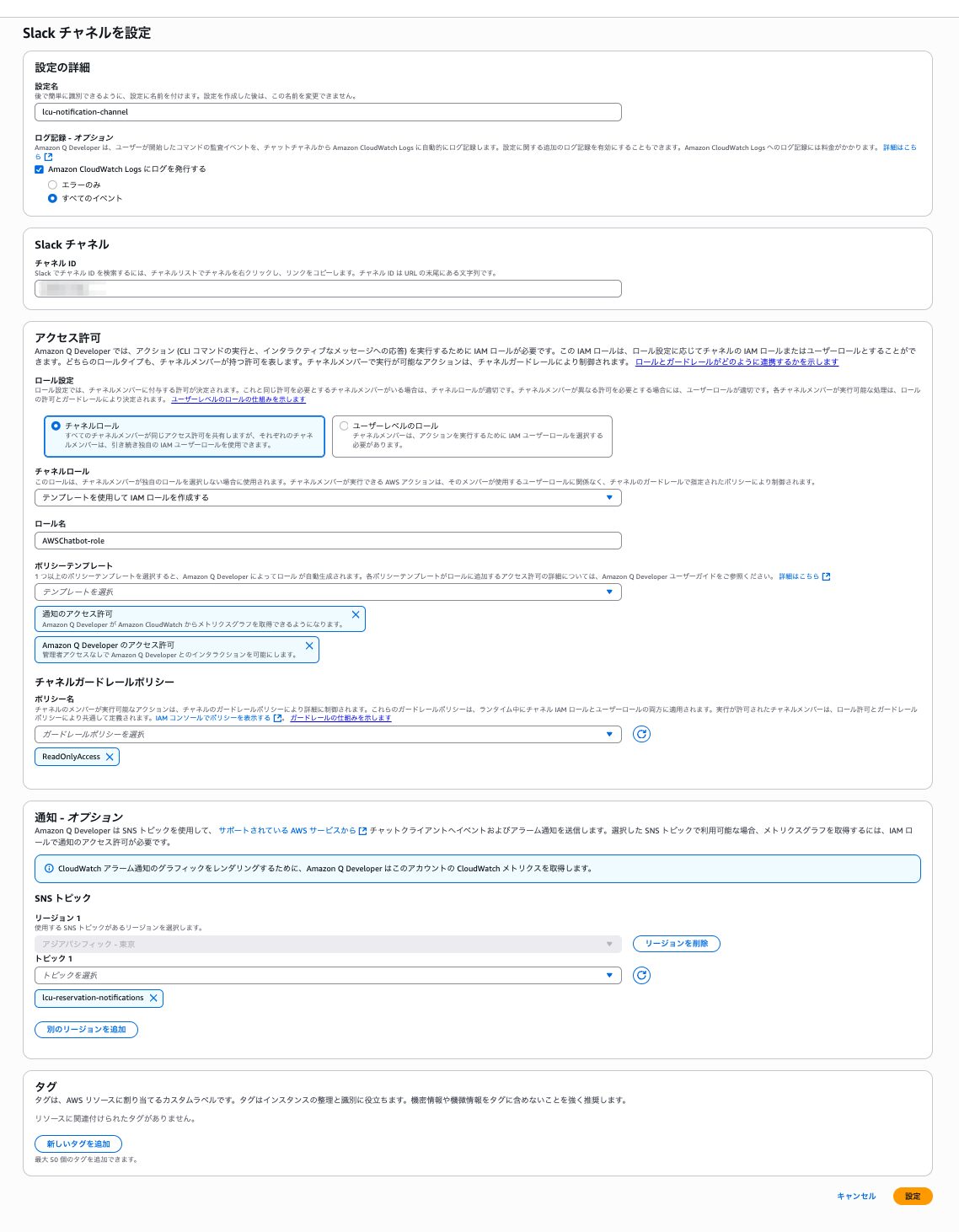Click the チャネル ID input field
Viewport: 959px width, 1232px height.
(x=328, y=289)
